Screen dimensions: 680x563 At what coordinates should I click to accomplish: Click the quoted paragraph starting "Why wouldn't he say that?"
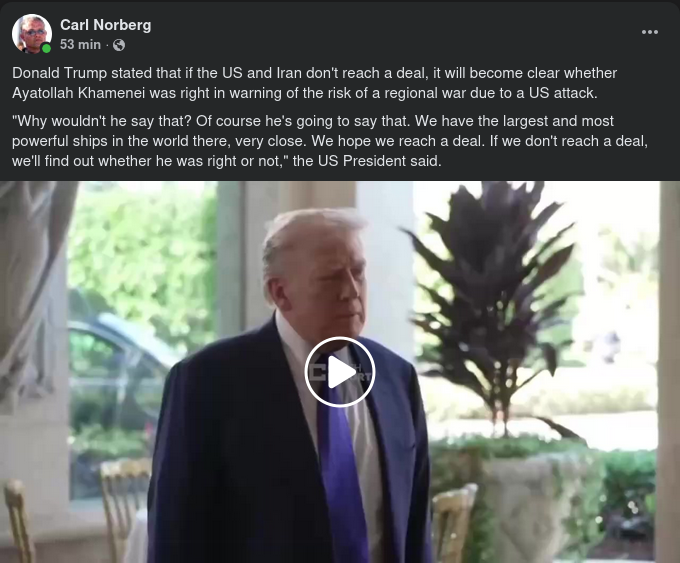tap(330, 141)
